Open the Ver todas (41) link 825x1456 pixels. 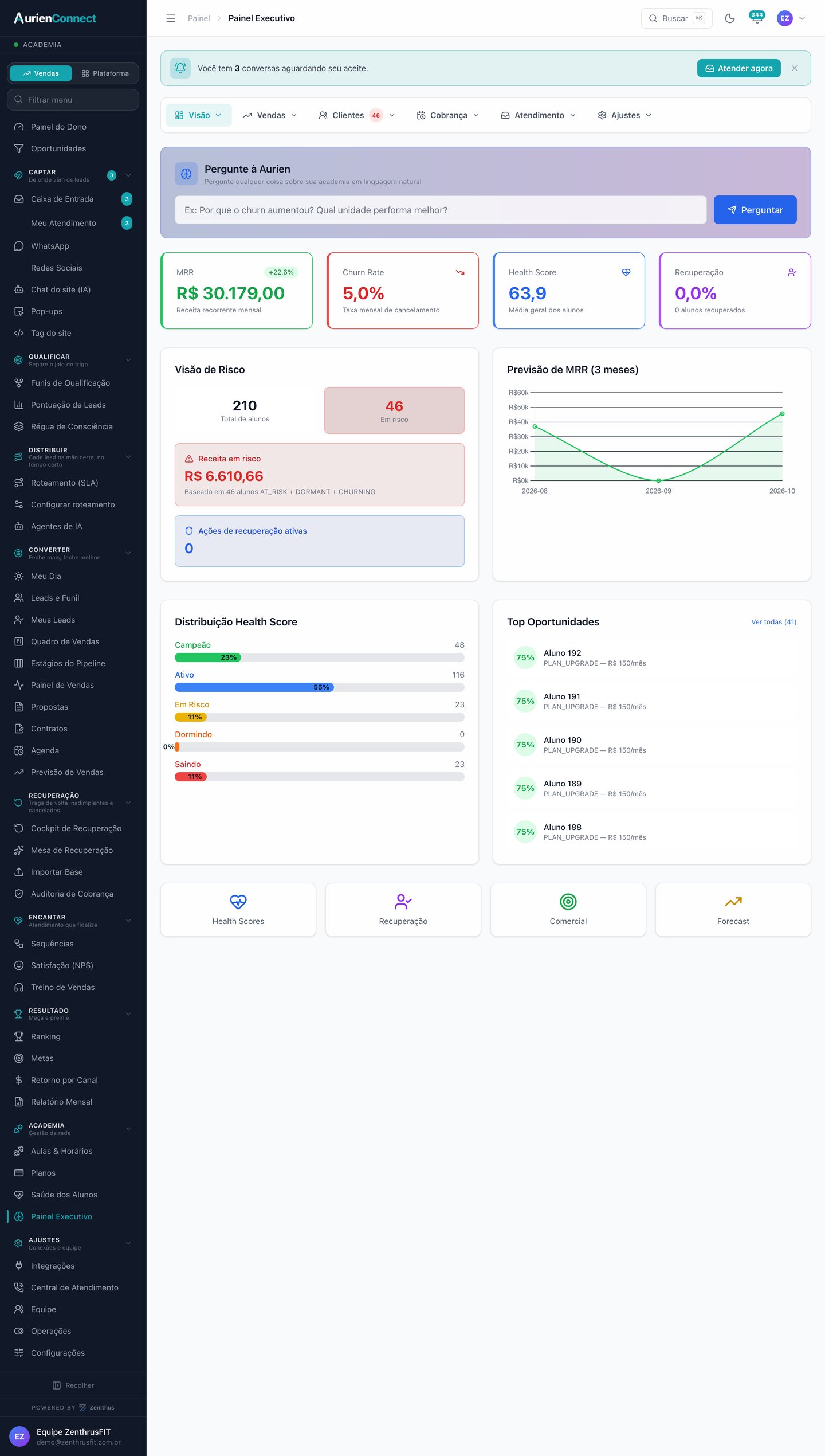pos(773,622)
